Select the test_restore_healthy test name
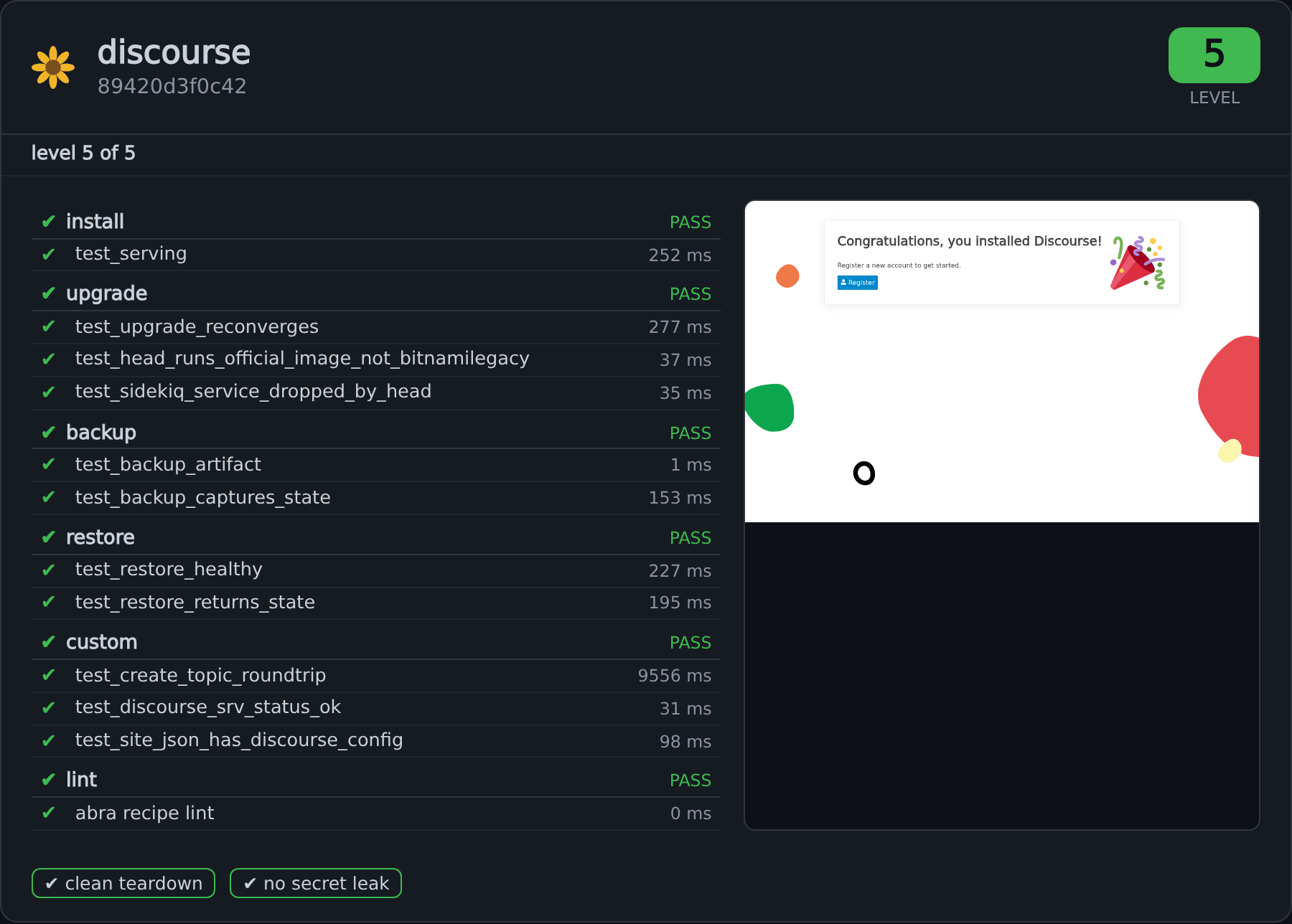The height and width of the screenshot is (924, 1292). click(169, 570)
